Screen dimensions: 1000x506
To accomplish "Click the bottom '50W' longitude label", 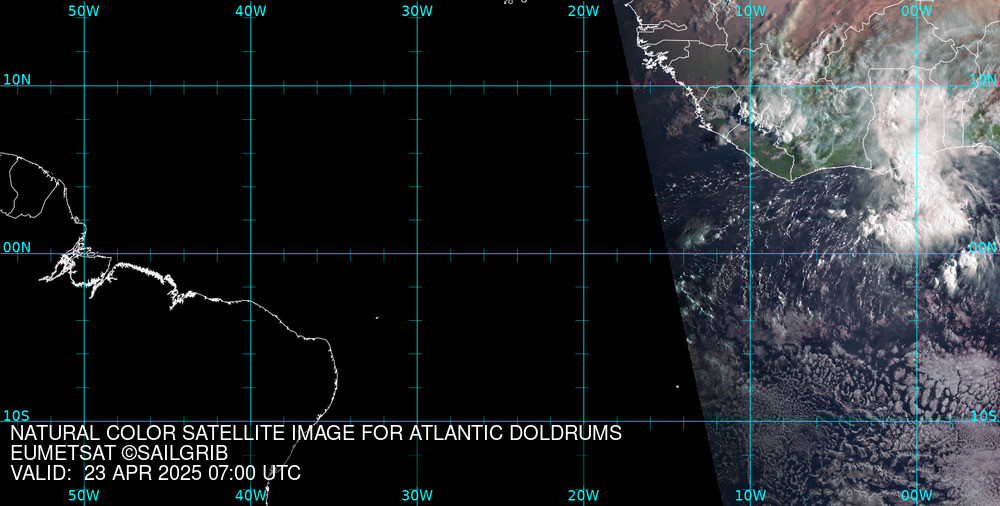I will [84, 495].
